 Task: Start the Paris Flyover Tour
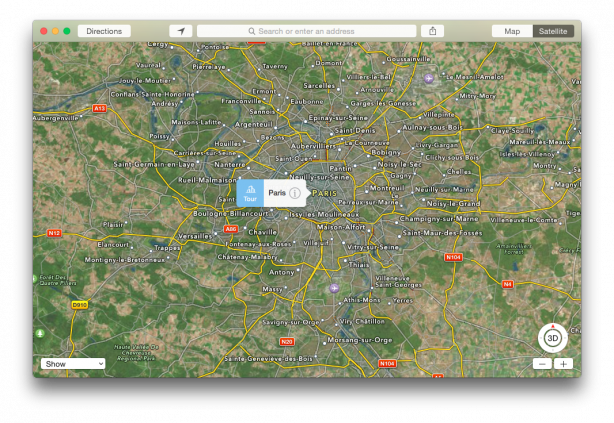coord(250,193)
